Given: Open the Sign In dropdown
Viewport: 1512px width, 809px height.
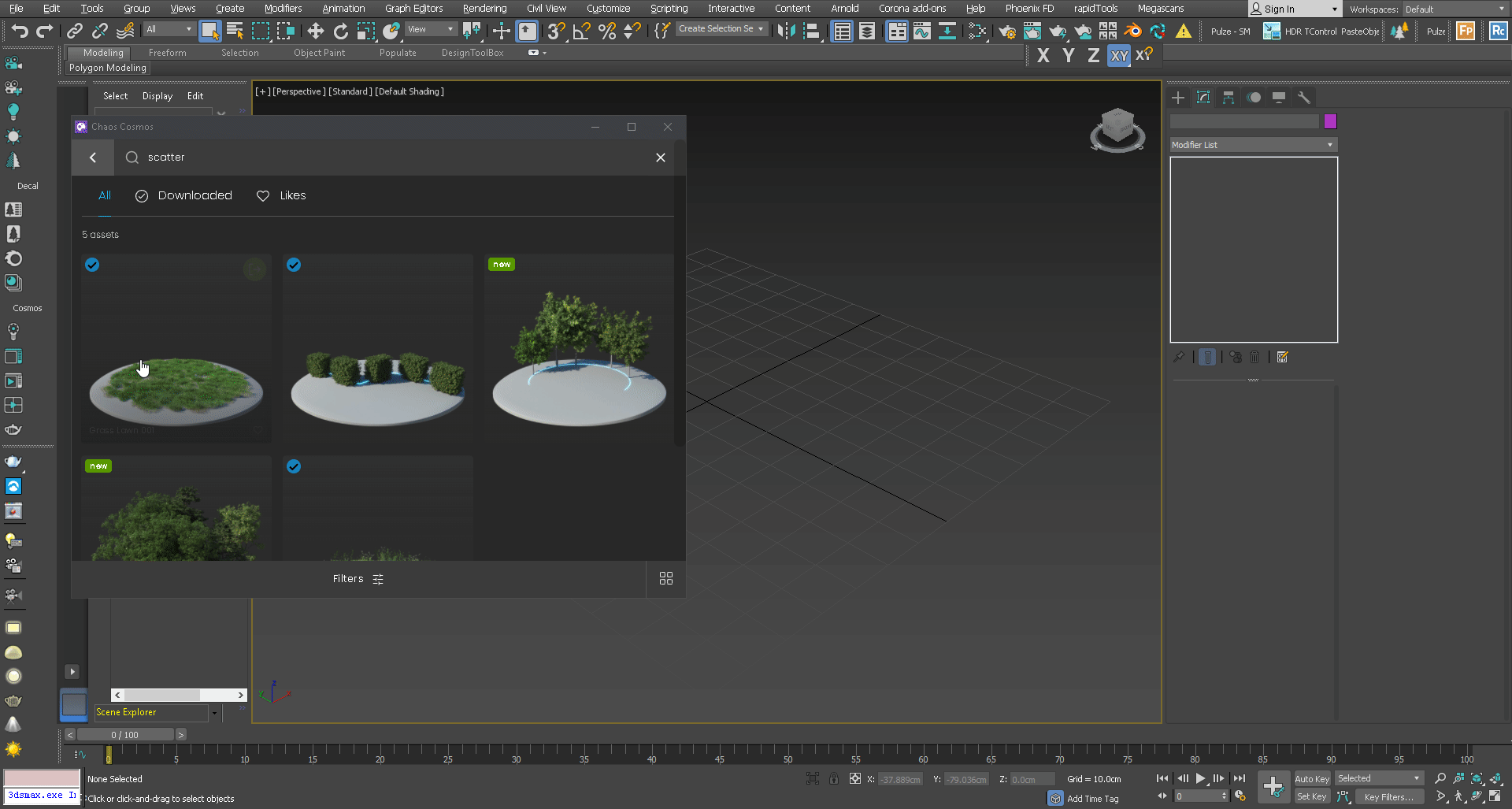Looking at the screenshot, I should (x=1294, y=9).
